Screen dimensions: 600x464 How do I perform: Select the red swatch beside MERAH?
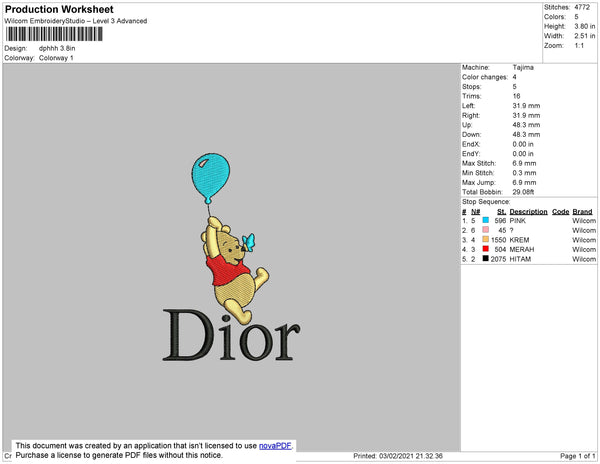(486, 249)
